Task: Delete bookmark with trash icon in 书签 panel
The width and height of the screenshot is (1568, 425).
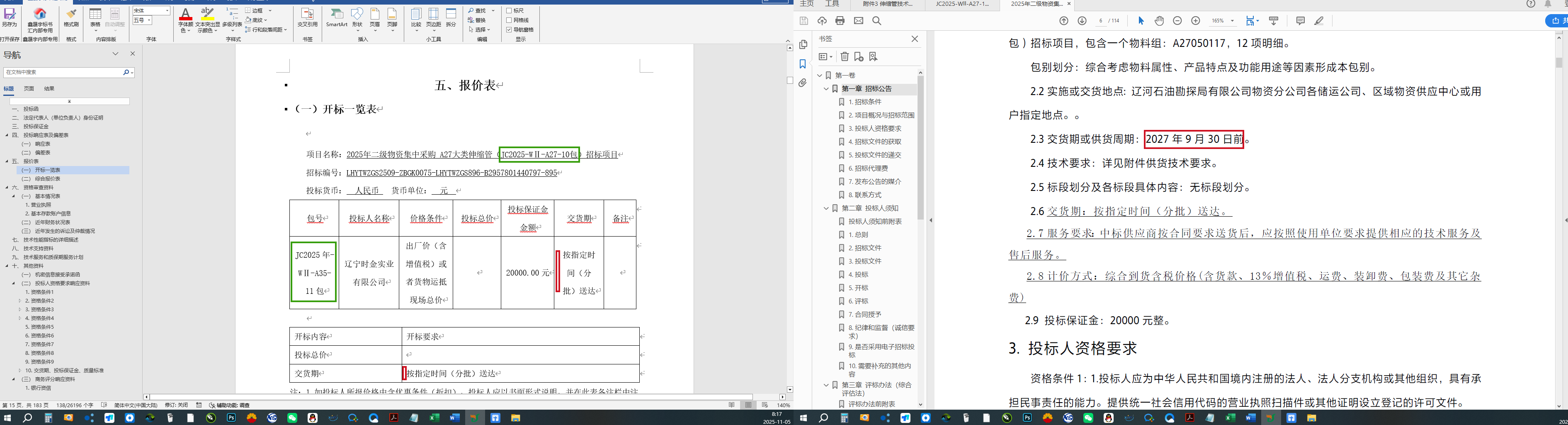Action: pyautogui.click(x=845, y=57)
